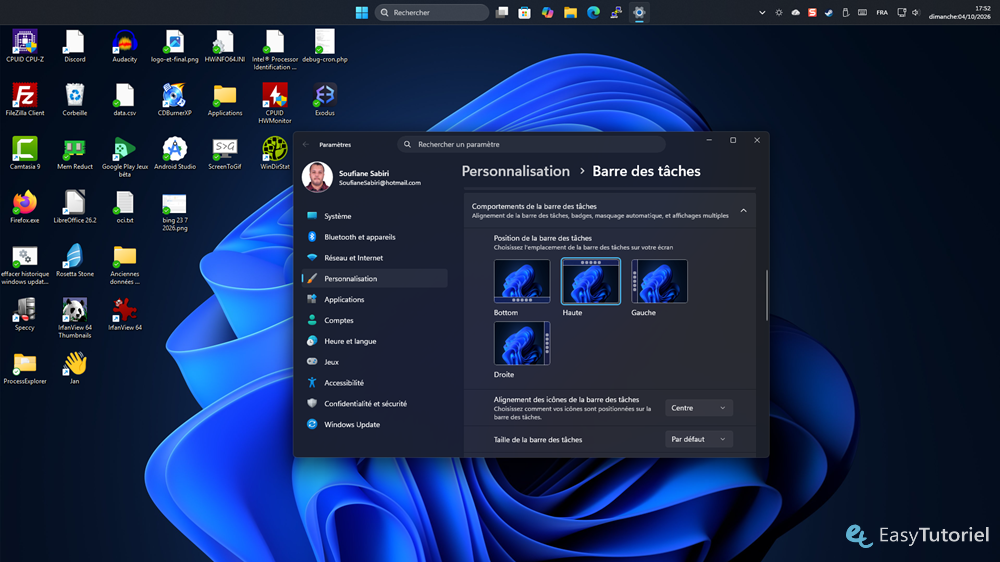Open Bluetooth et appareils settings
Screen dimensions: 1000x562
pos(374,237)
